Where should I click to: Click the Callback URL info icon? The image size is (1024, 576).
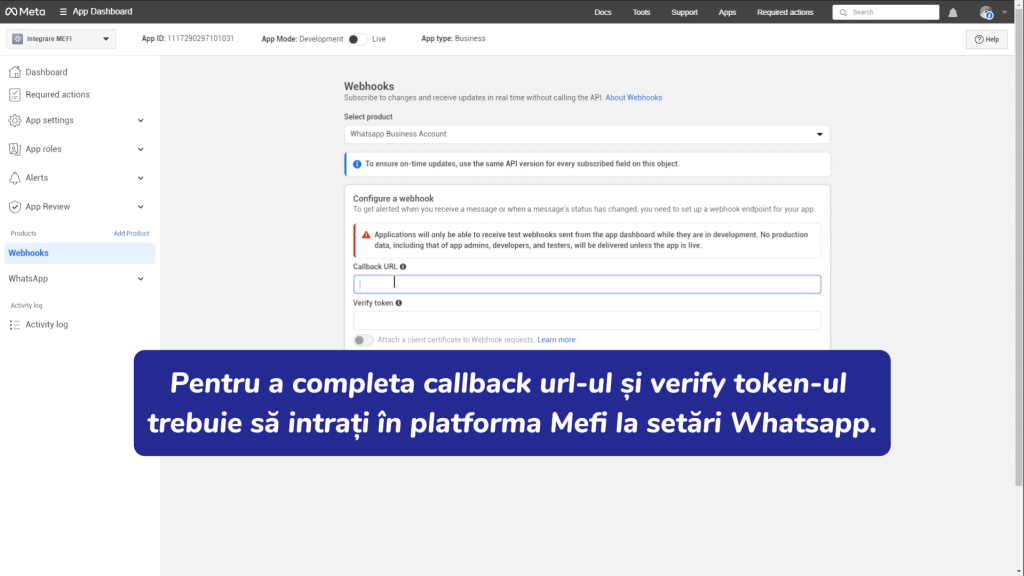403,266
